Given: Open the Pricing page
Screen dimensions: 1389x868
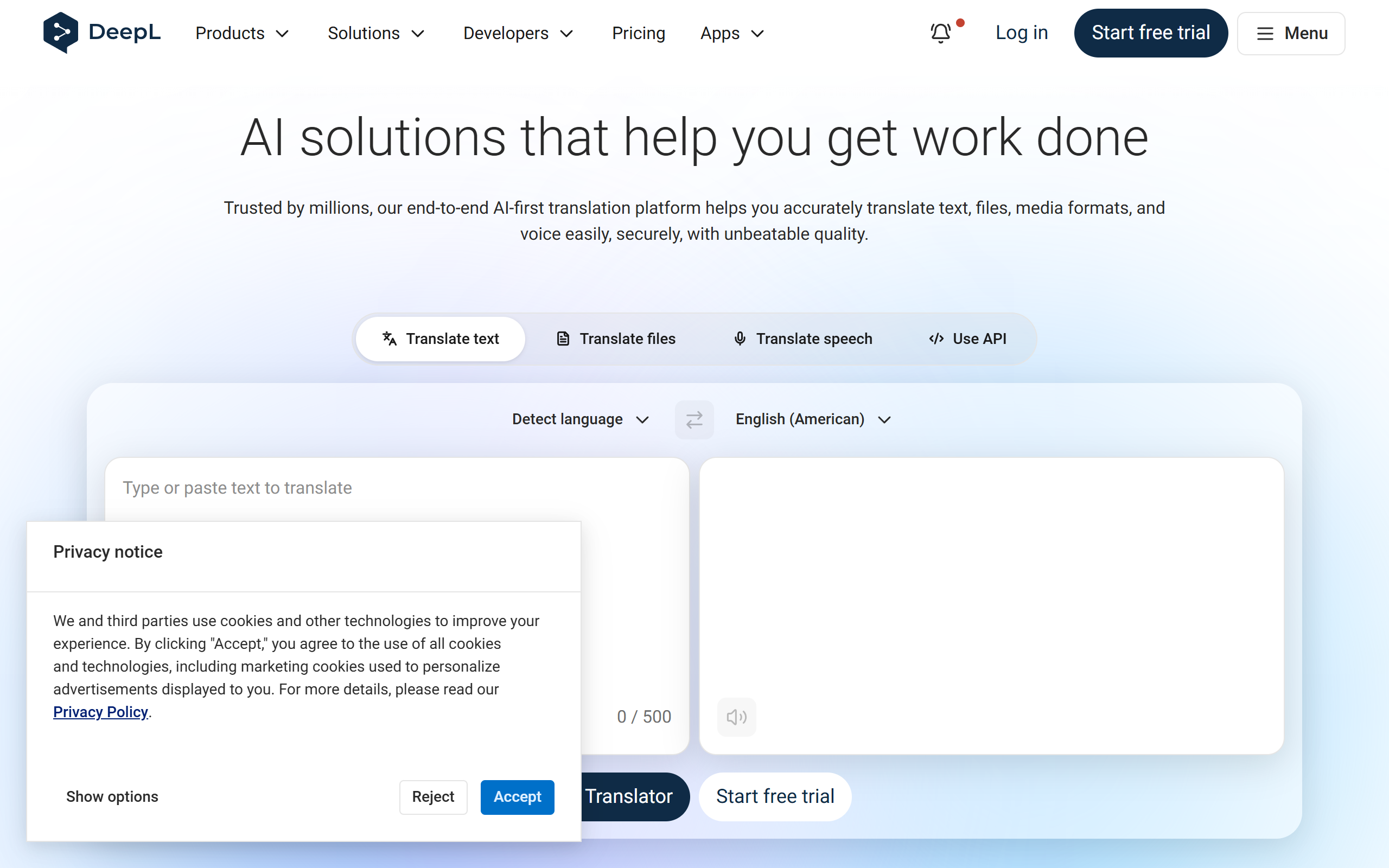Looking at the screenshot, I should tap(638, 33).
